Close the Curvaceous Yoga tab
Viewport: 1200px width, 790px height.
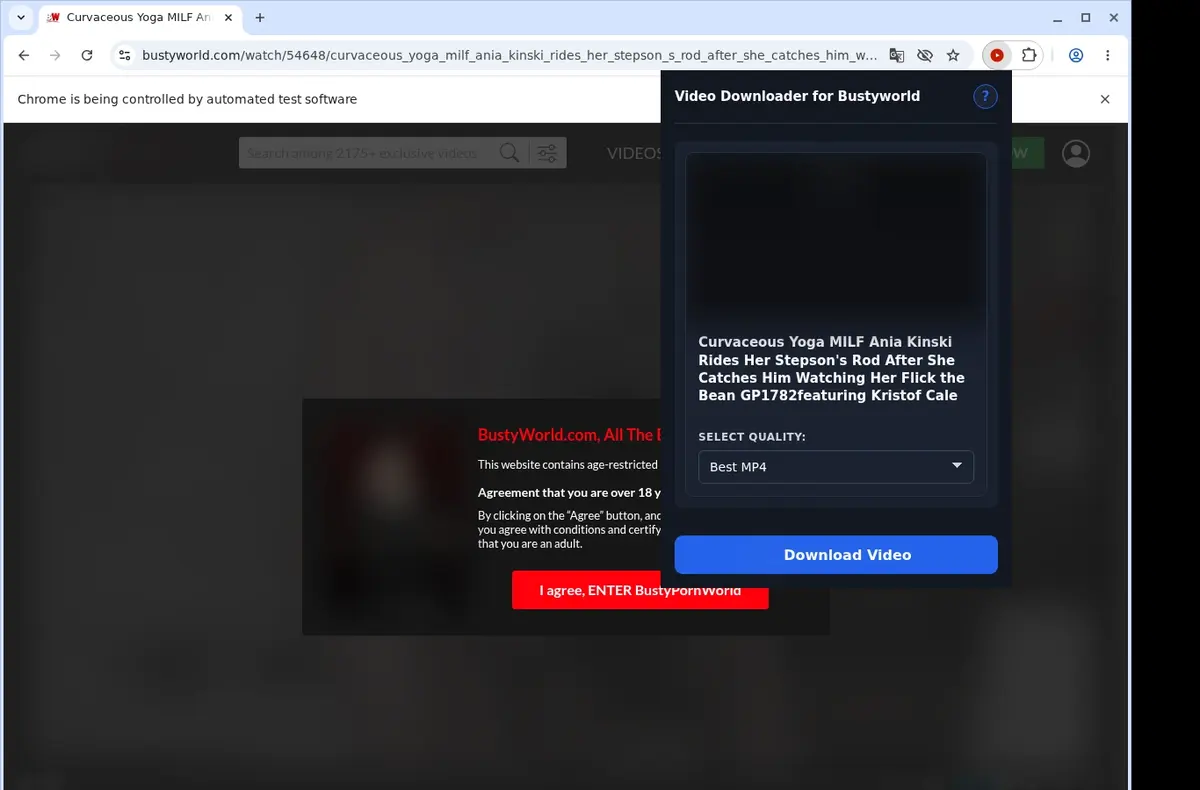pyautogui.click(x=228, y=17)
